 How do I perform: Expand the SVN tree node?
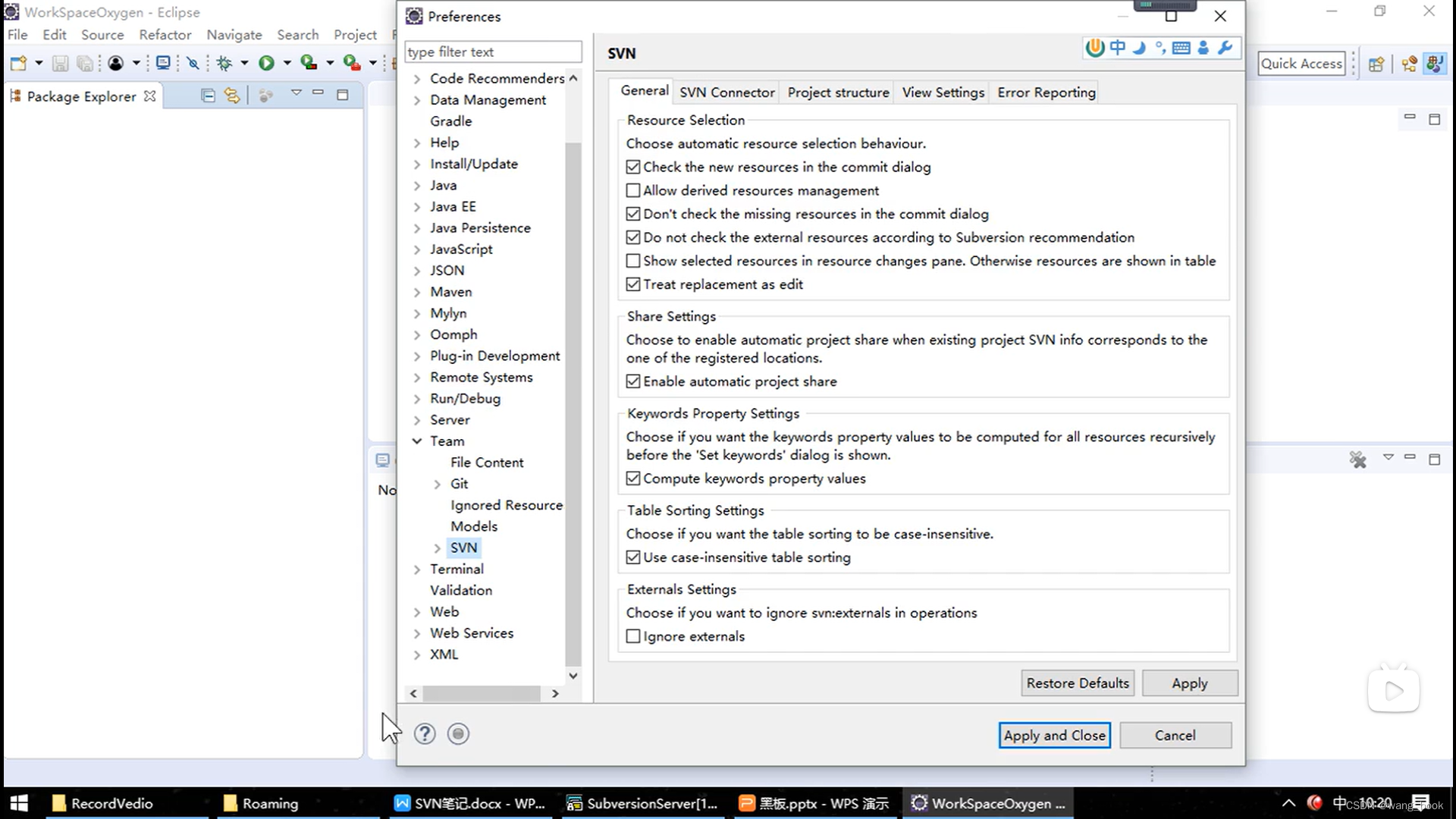438,548
